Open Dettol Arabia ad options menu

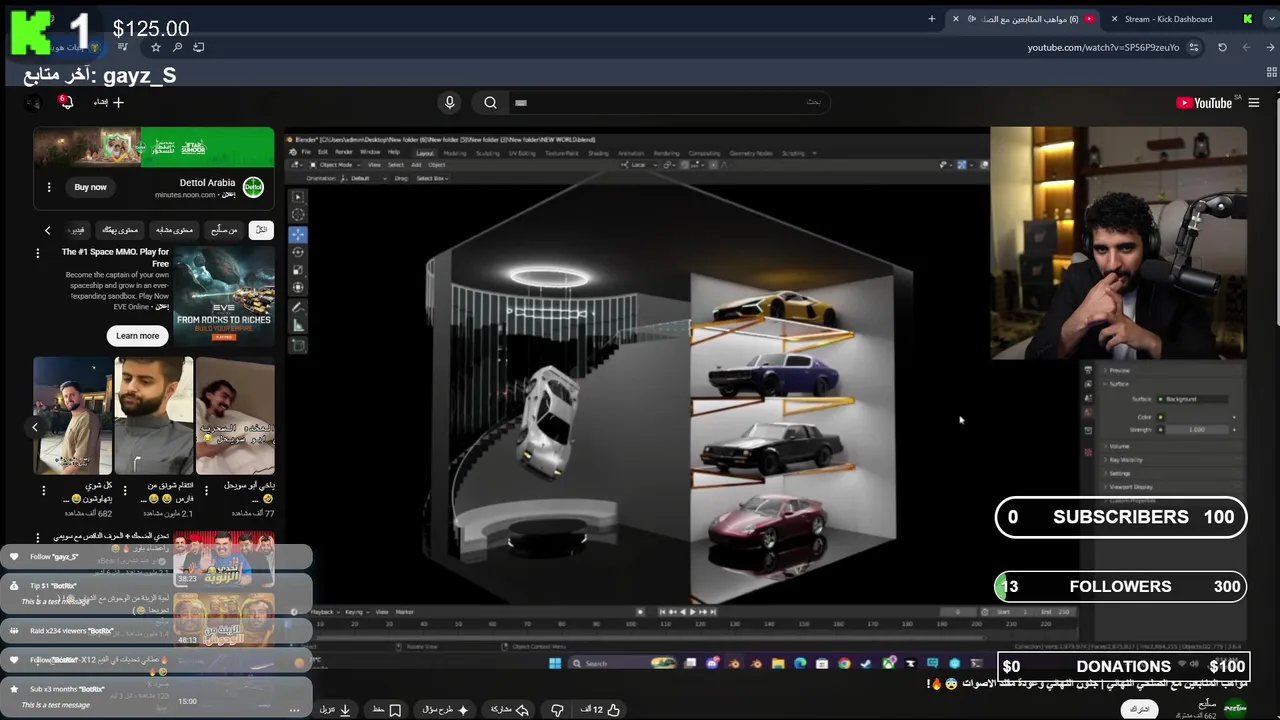tap(48, 187)
